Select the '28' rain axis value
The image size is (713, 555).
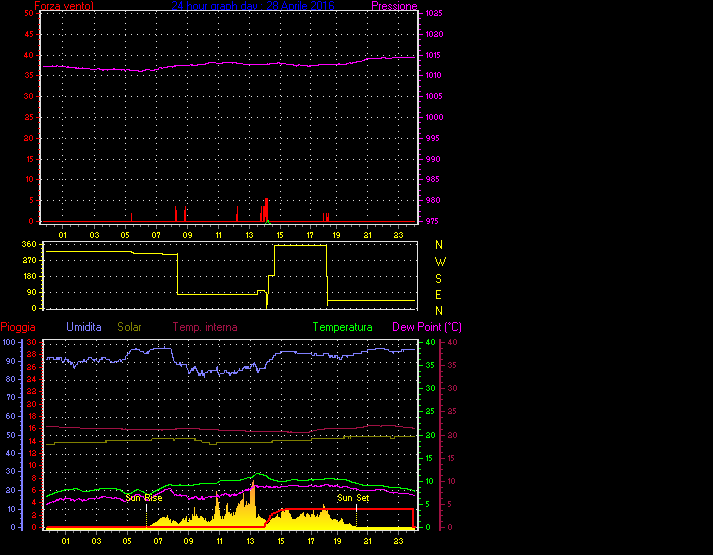point(32,354)
